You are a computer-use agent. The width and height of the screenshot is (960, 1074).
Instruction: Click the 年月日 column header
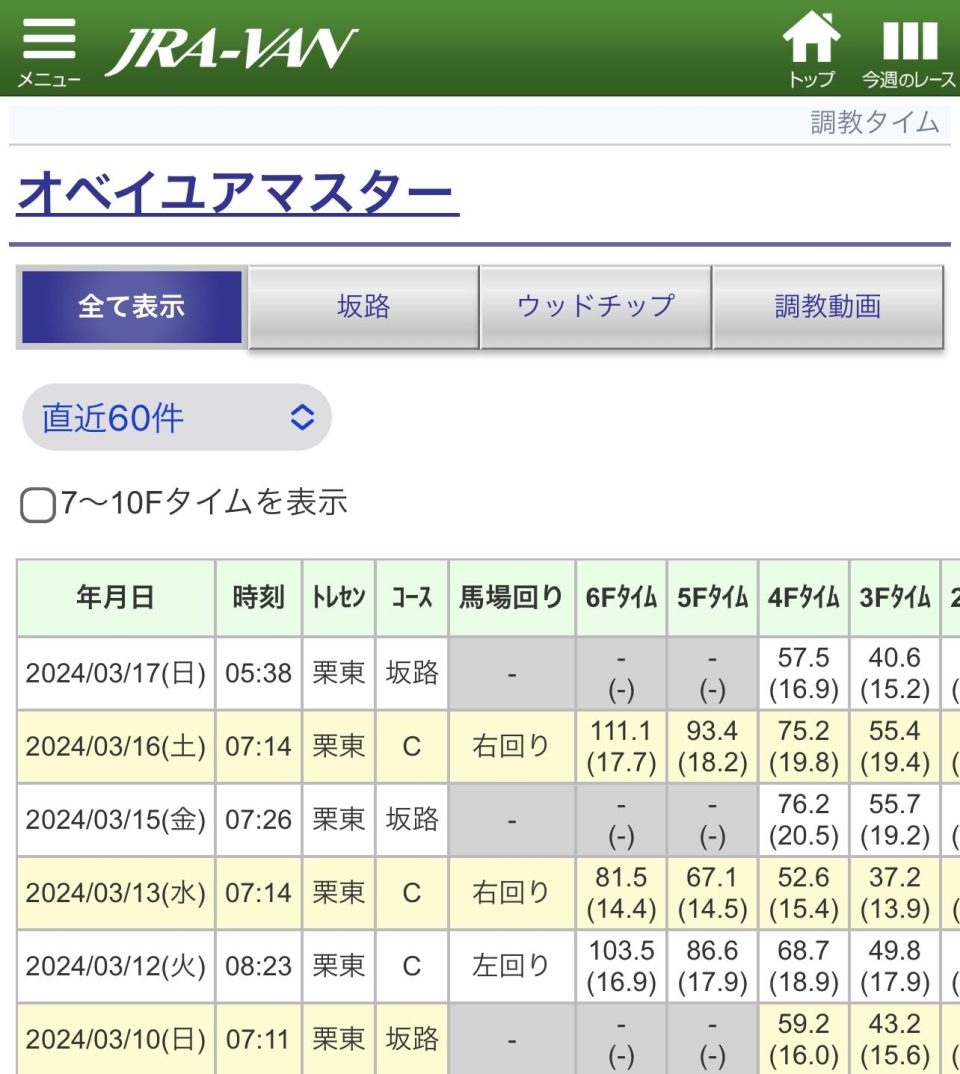point(116,598)
